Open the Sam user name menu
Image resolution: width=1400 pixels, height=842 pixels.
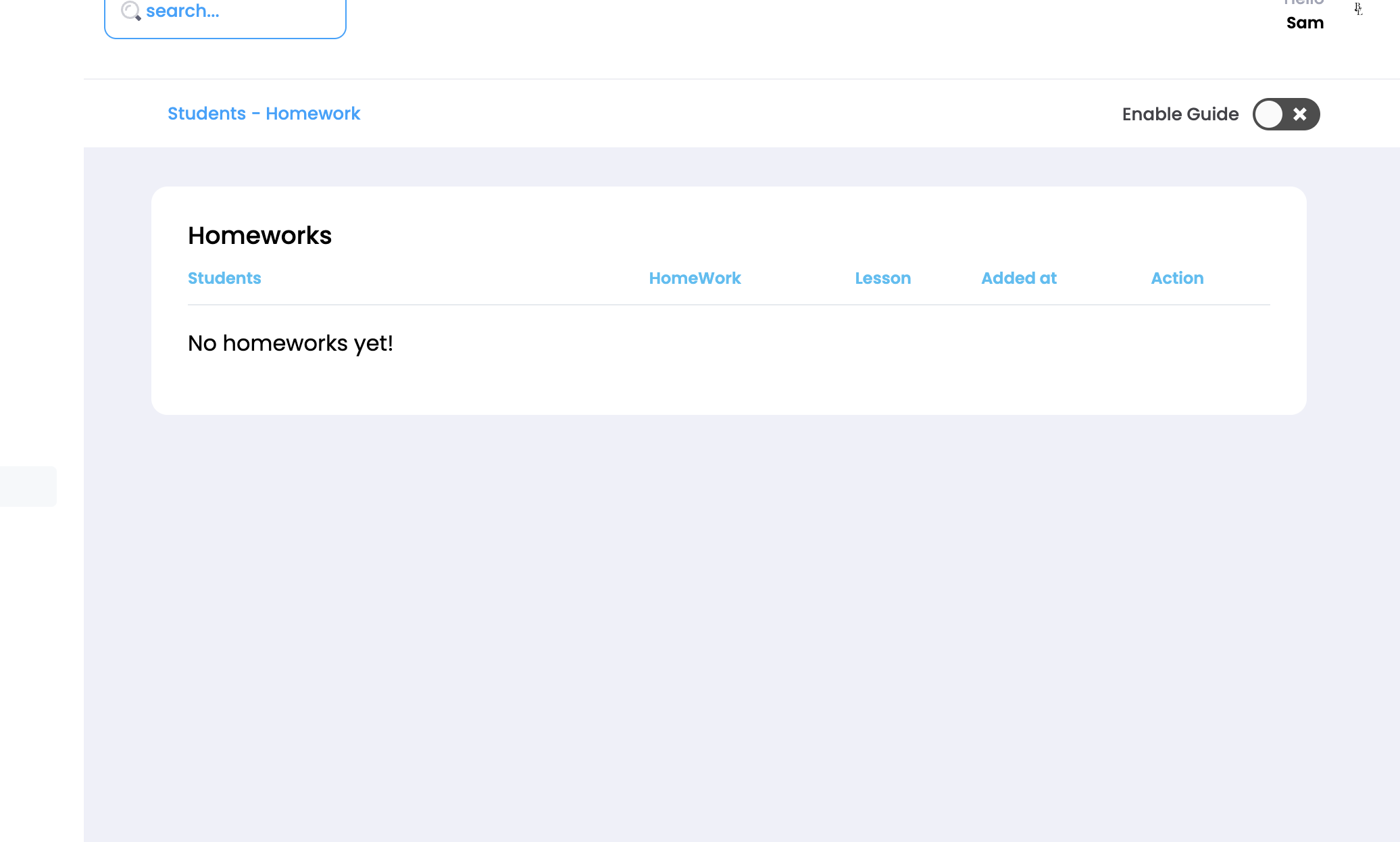click(x=1305, y=23)
